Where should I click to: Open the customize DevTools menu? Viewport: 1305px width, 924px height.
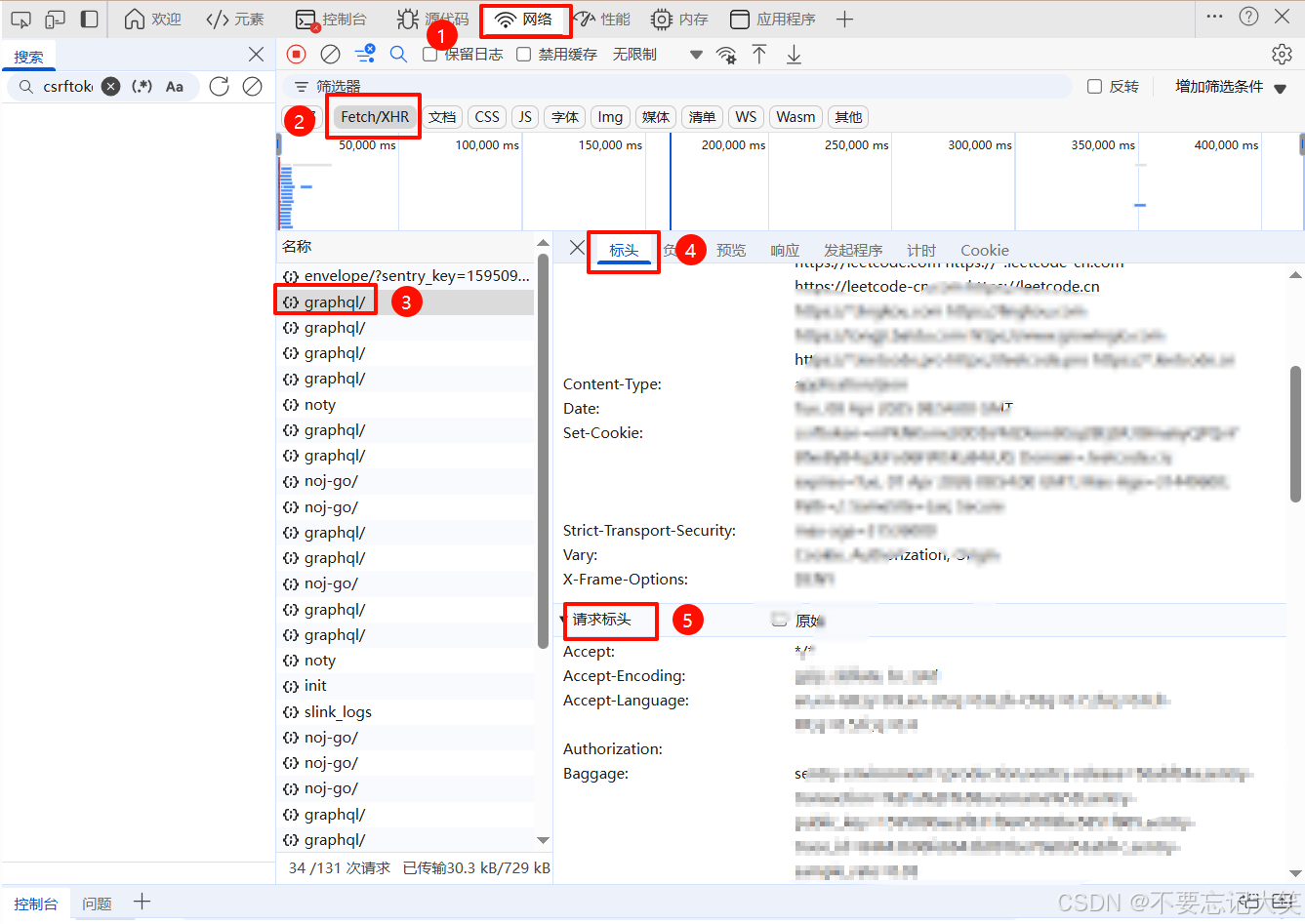coord(1215,18)
